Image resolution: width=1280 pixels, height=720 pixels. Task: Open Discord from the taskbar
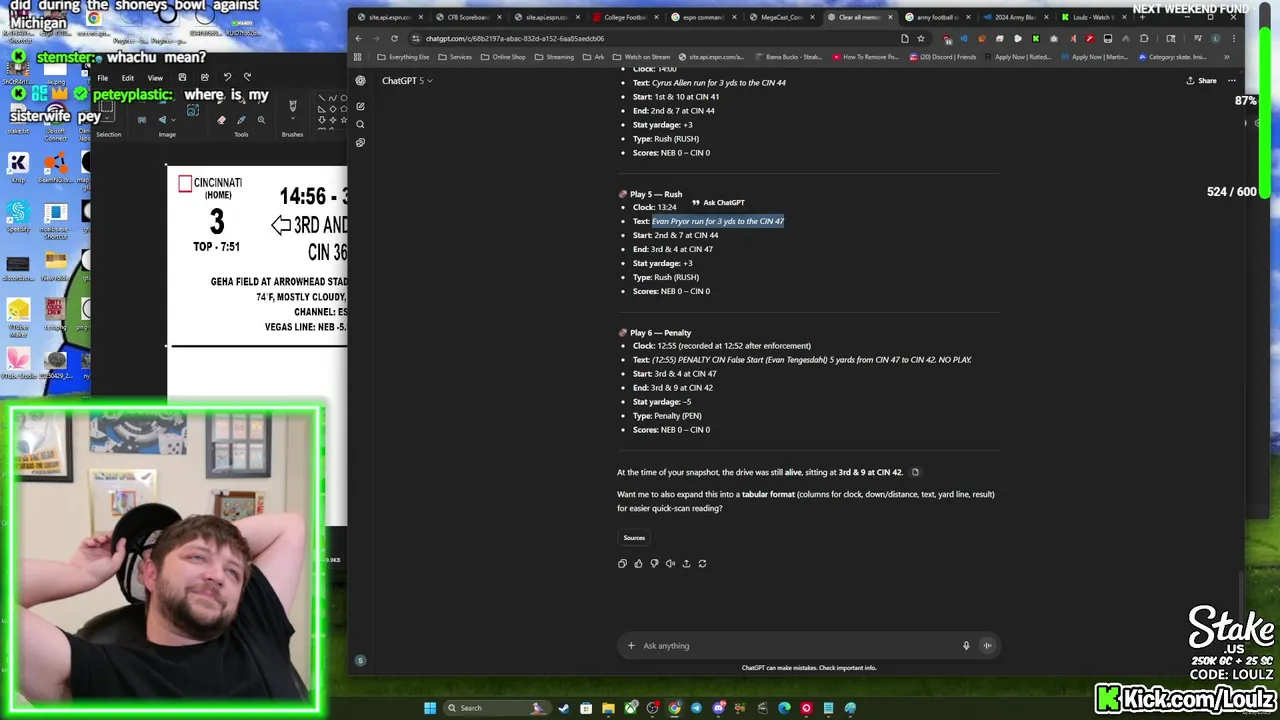click(x=718, y=708)
